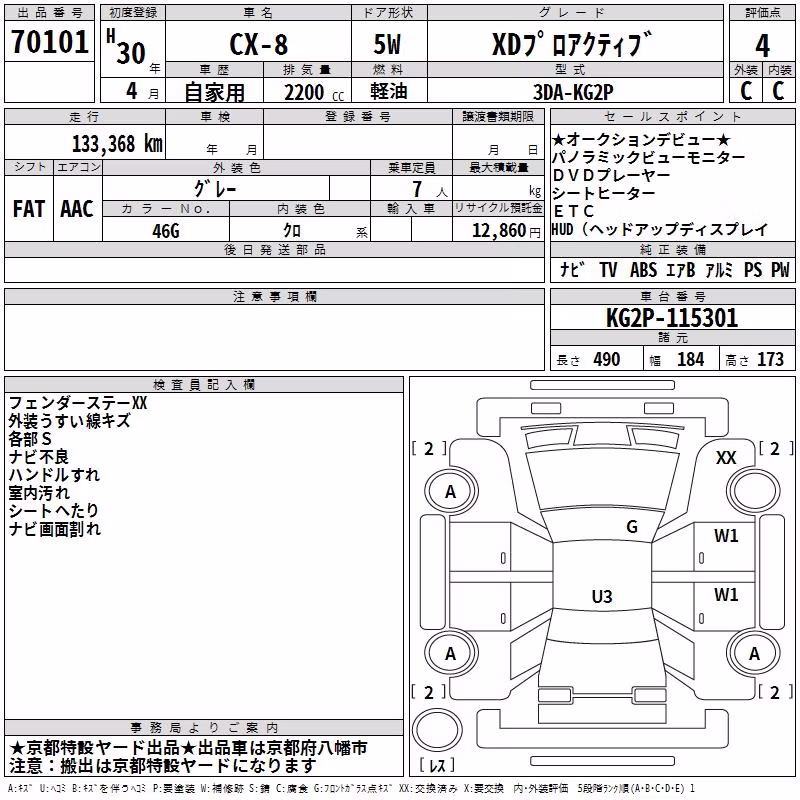Select air conditioner value "AAC"
The image size is (800, 800).
coord(77,209)
